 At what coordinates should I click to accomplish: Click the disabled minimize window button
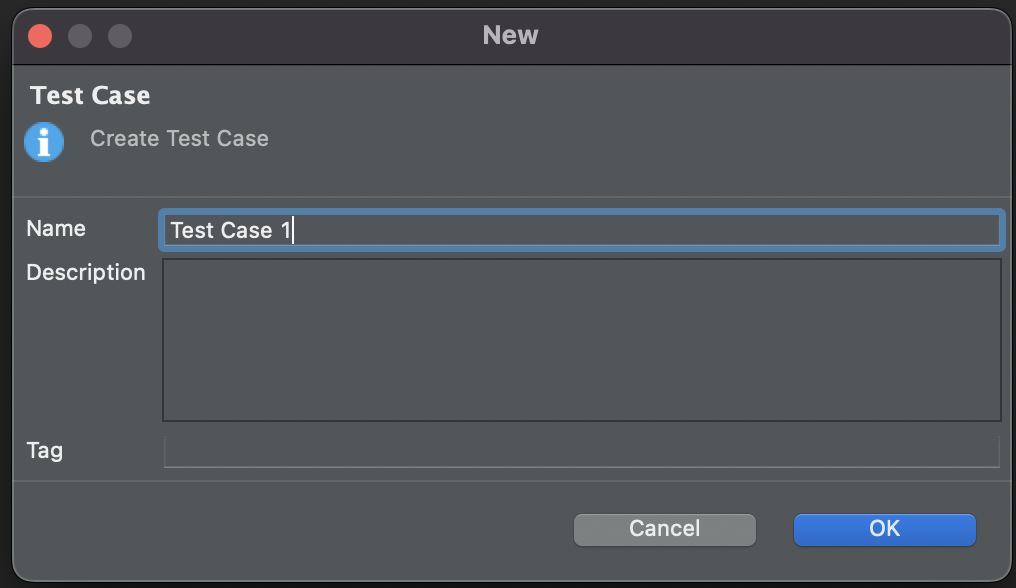(x=80, y=36)
